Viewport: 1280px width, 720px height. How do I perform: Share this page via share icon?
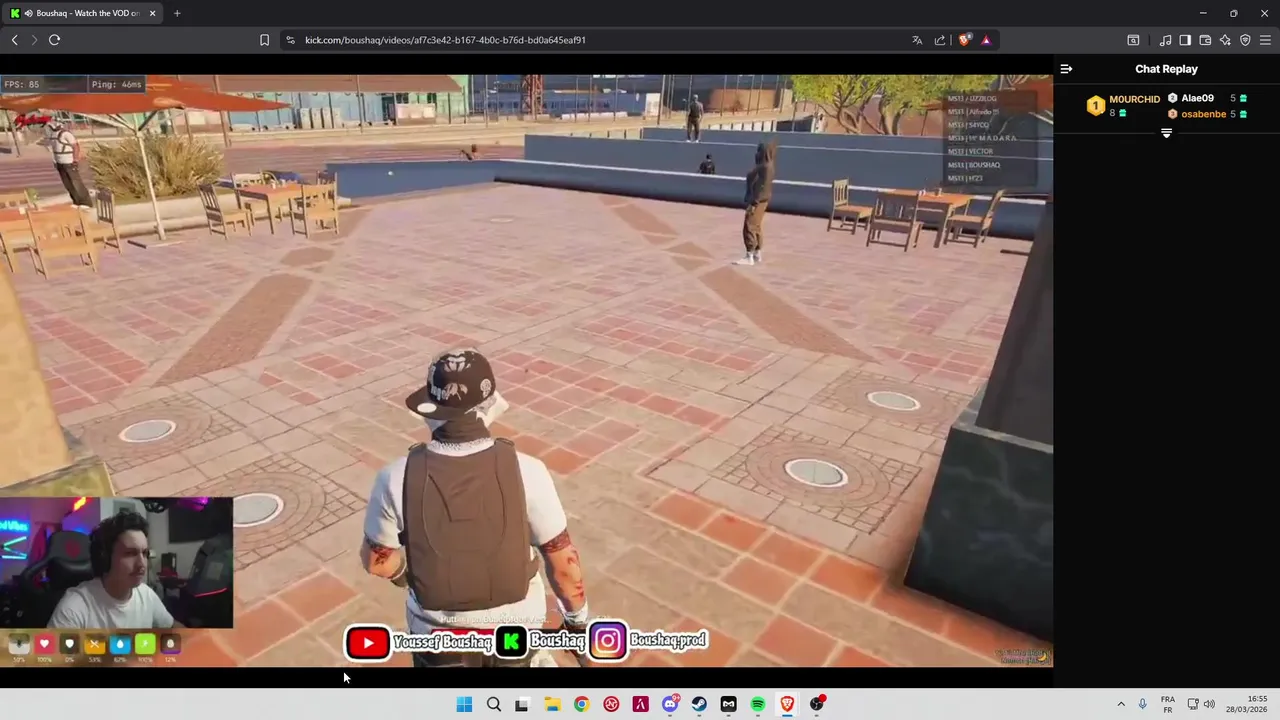pos(940,40)
